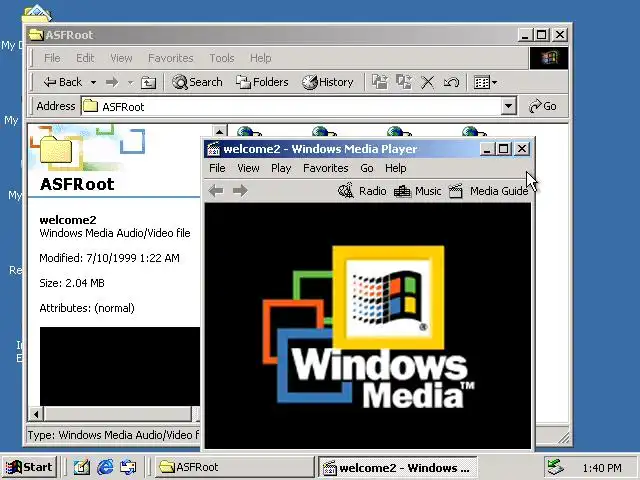Click the Size: 2.04 MB text
640x480 pixels.
point(72,283)
